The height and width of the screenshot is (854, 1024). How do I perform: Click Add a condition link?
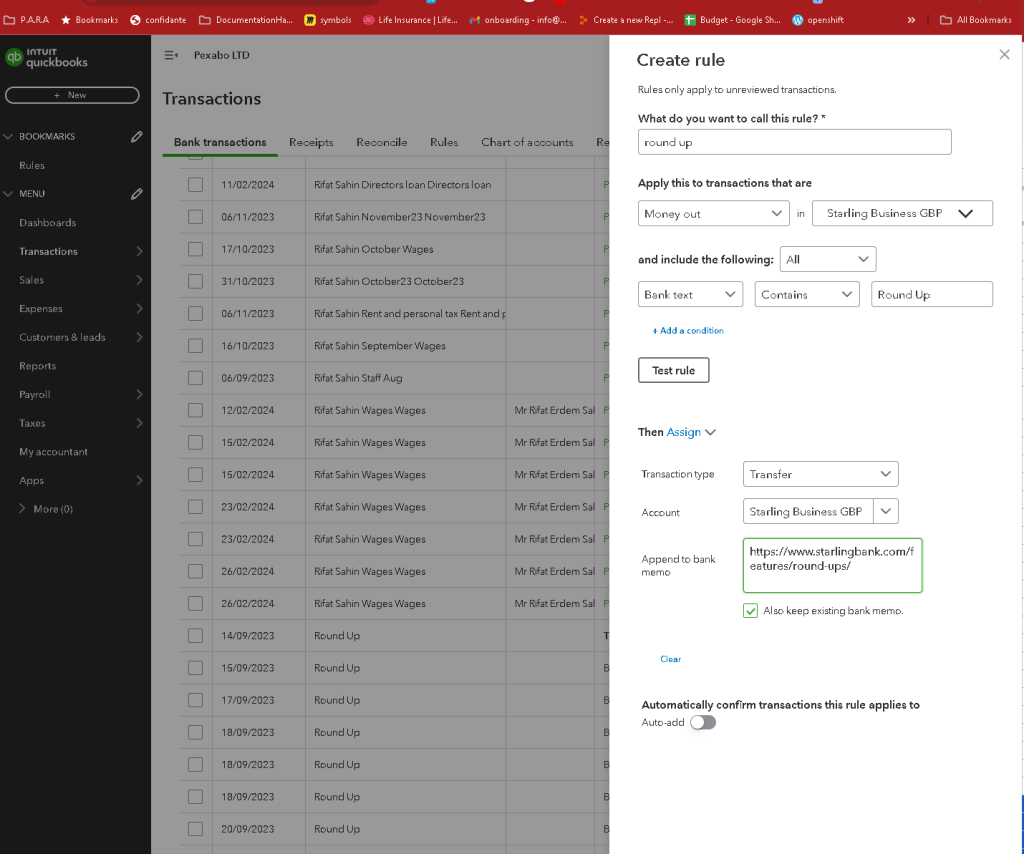(x=688, y=331)
